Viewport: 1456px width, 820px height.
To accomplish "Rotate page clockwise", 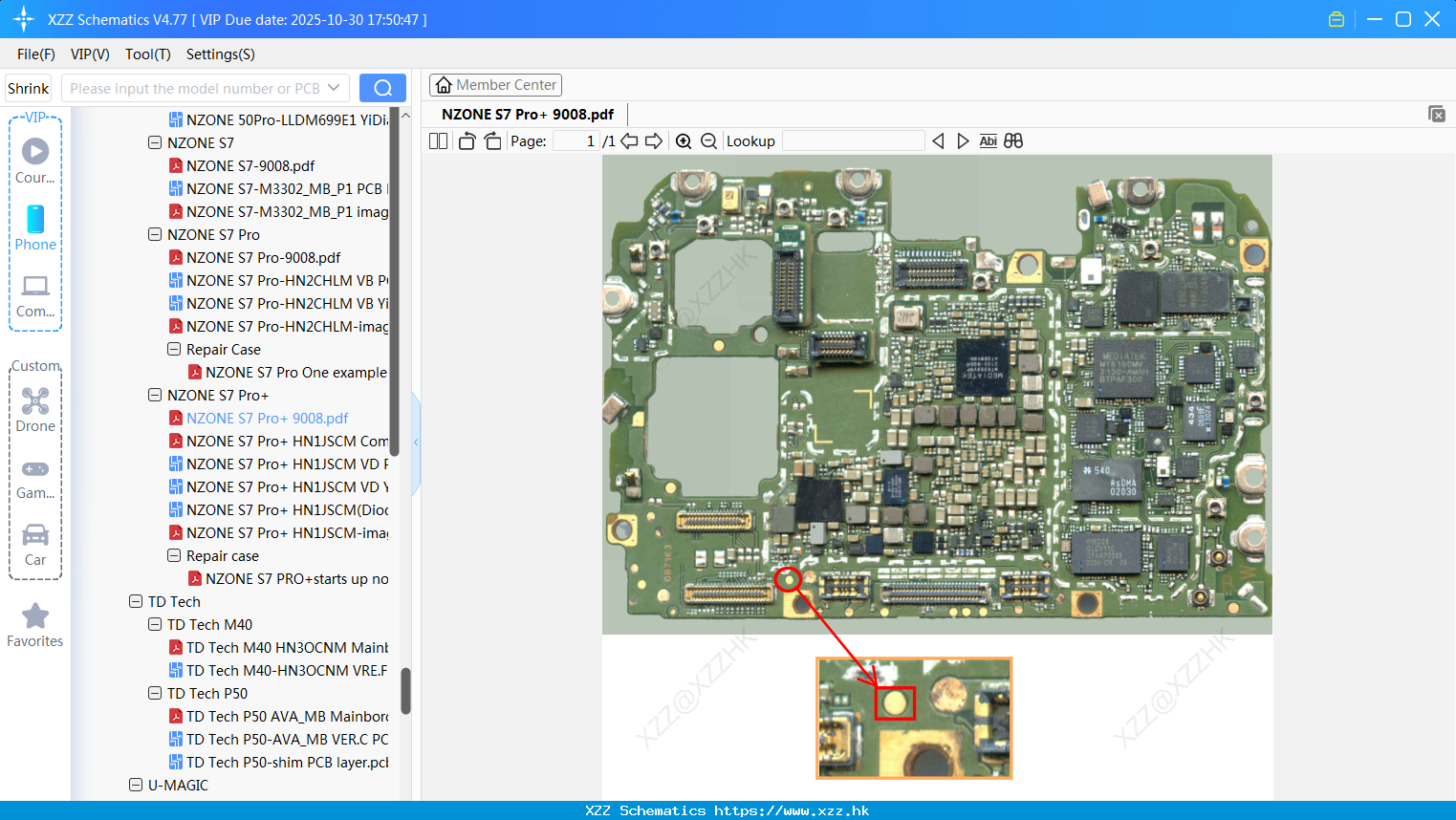I will tap(492, 141).
